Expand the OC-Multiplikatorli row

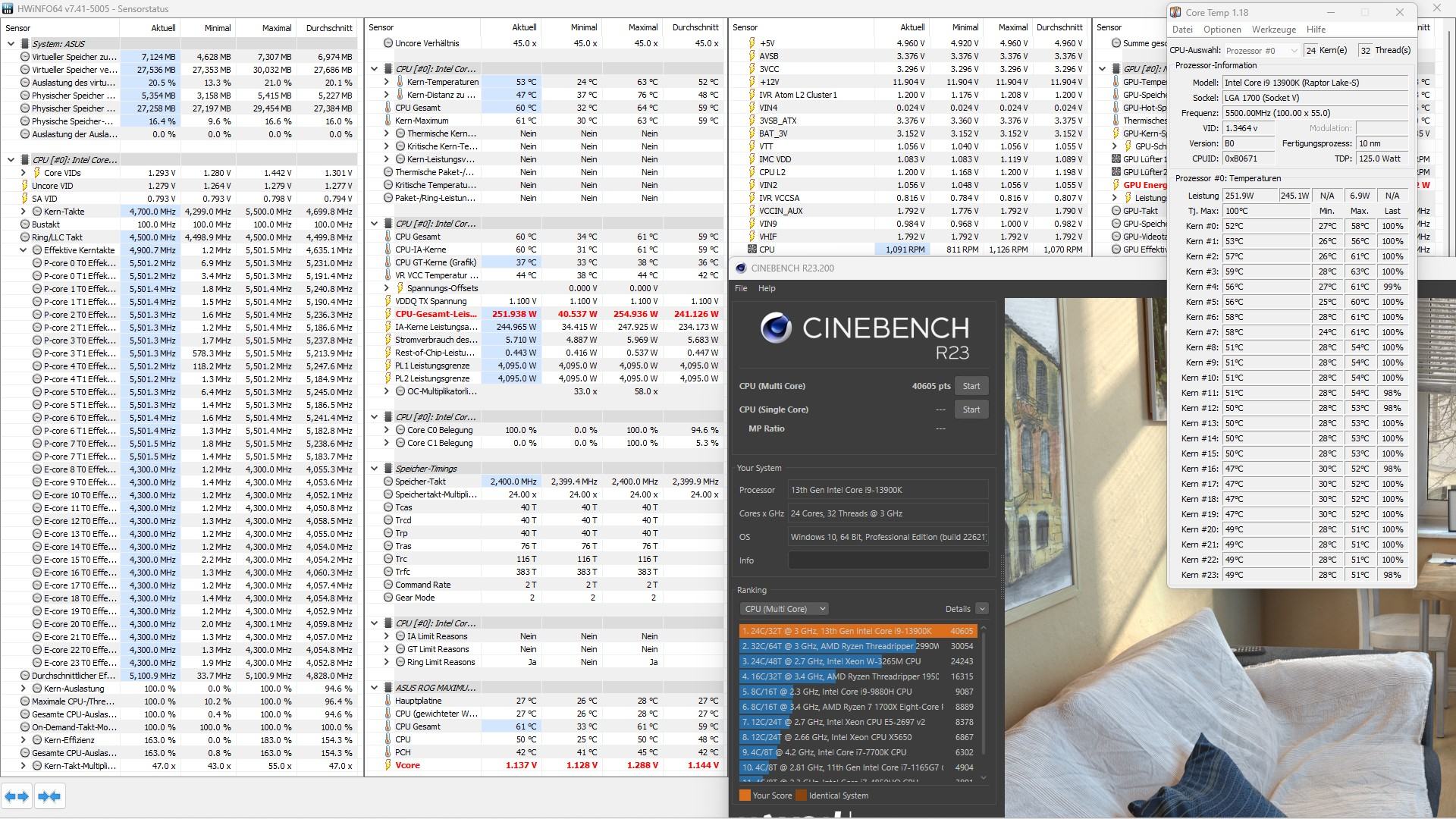pos(387,391)
